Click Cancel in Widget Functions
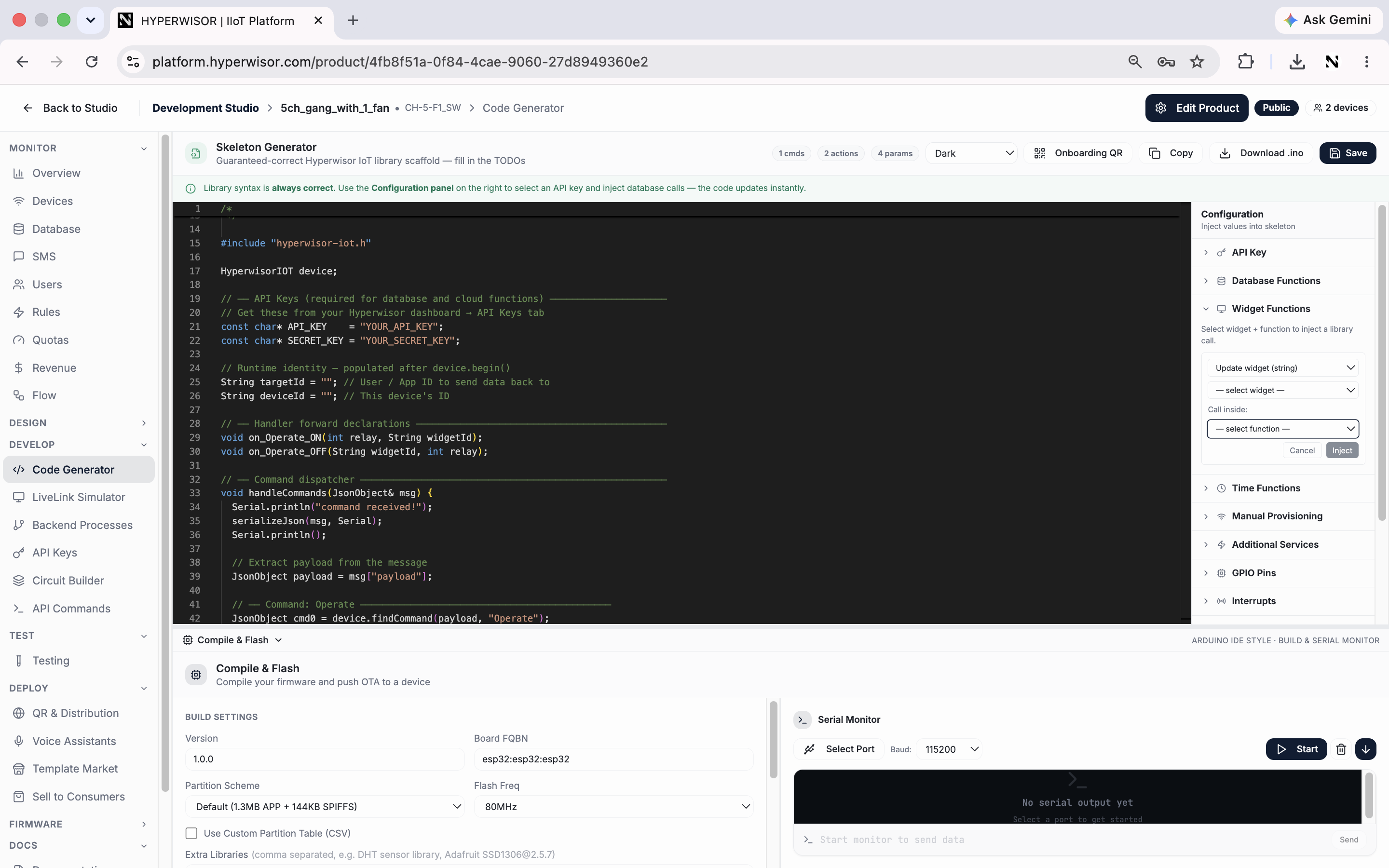This screenshot has width=1389, height=868. coord(1302,451)
